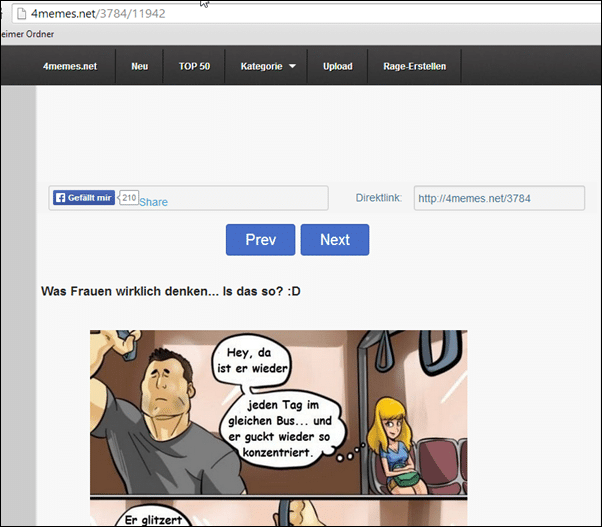Go to the Neu section

pos(139,66)
